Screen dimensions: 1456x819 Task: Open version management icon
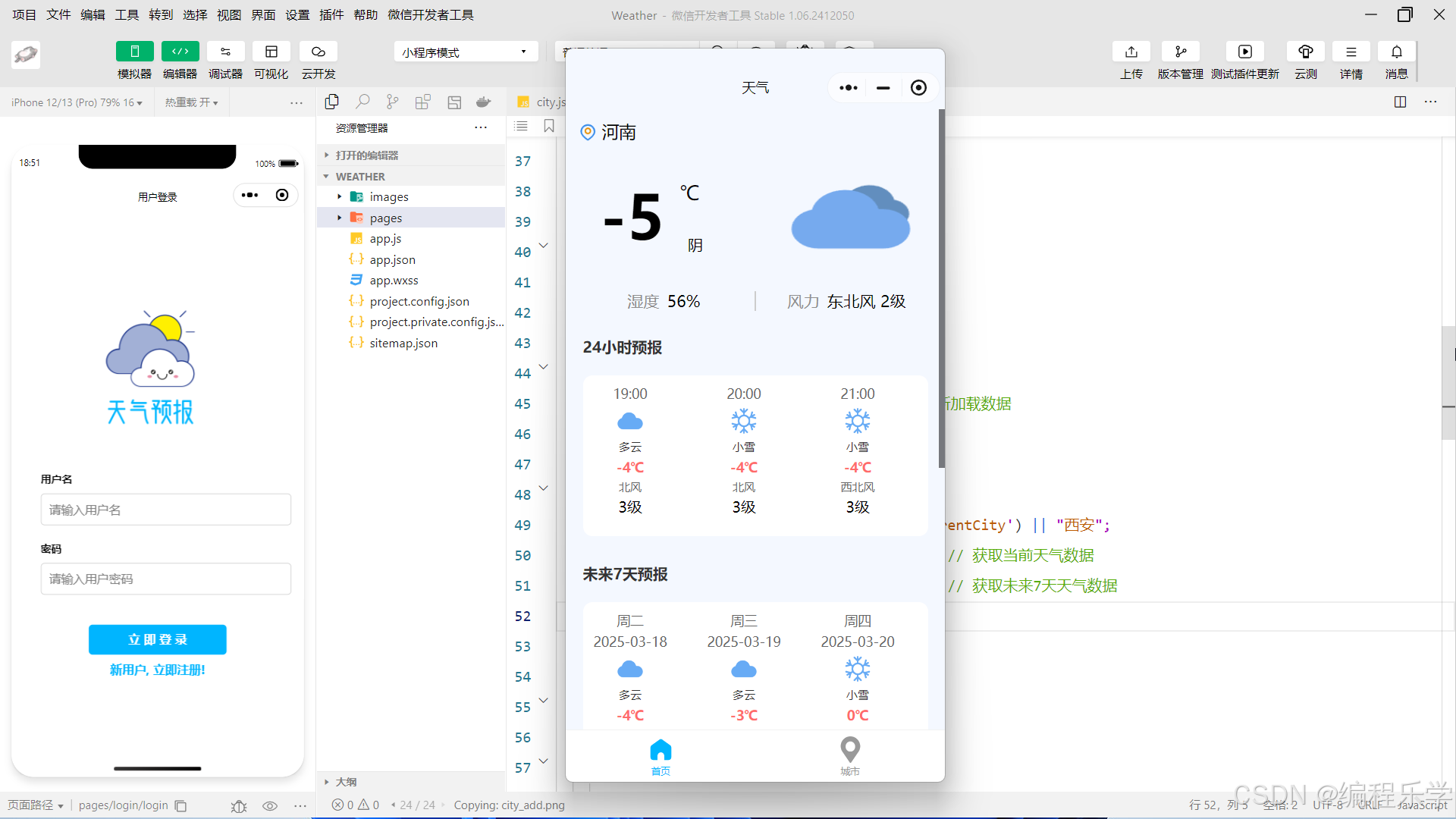[x=1180, y=52]
